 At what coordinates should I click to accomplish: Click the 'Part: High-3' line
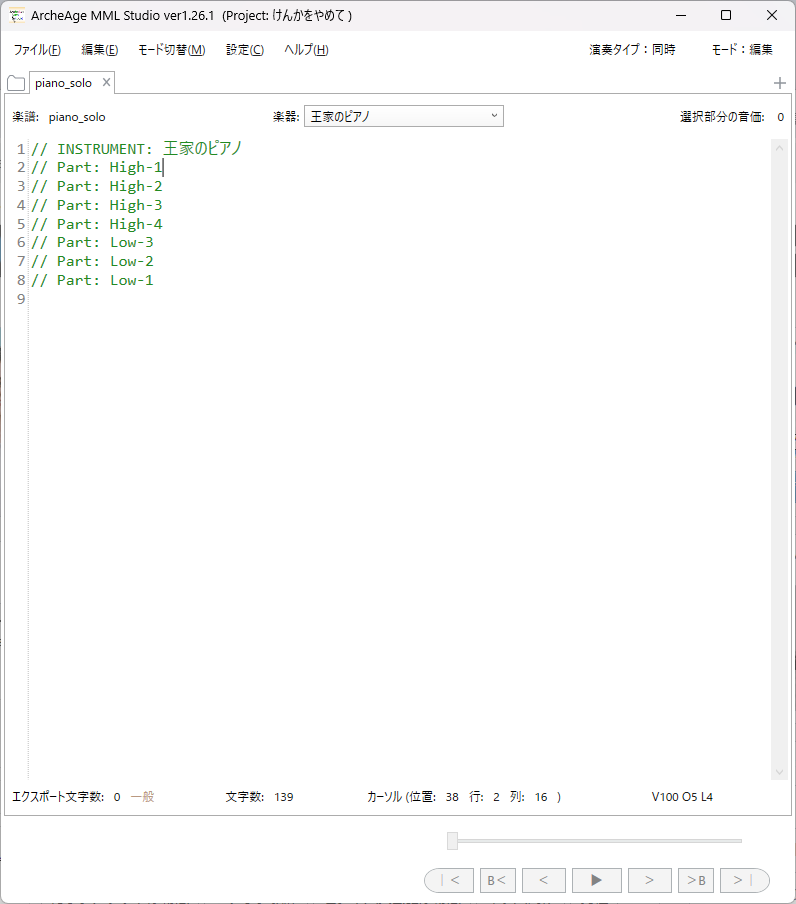coord(97,205)
